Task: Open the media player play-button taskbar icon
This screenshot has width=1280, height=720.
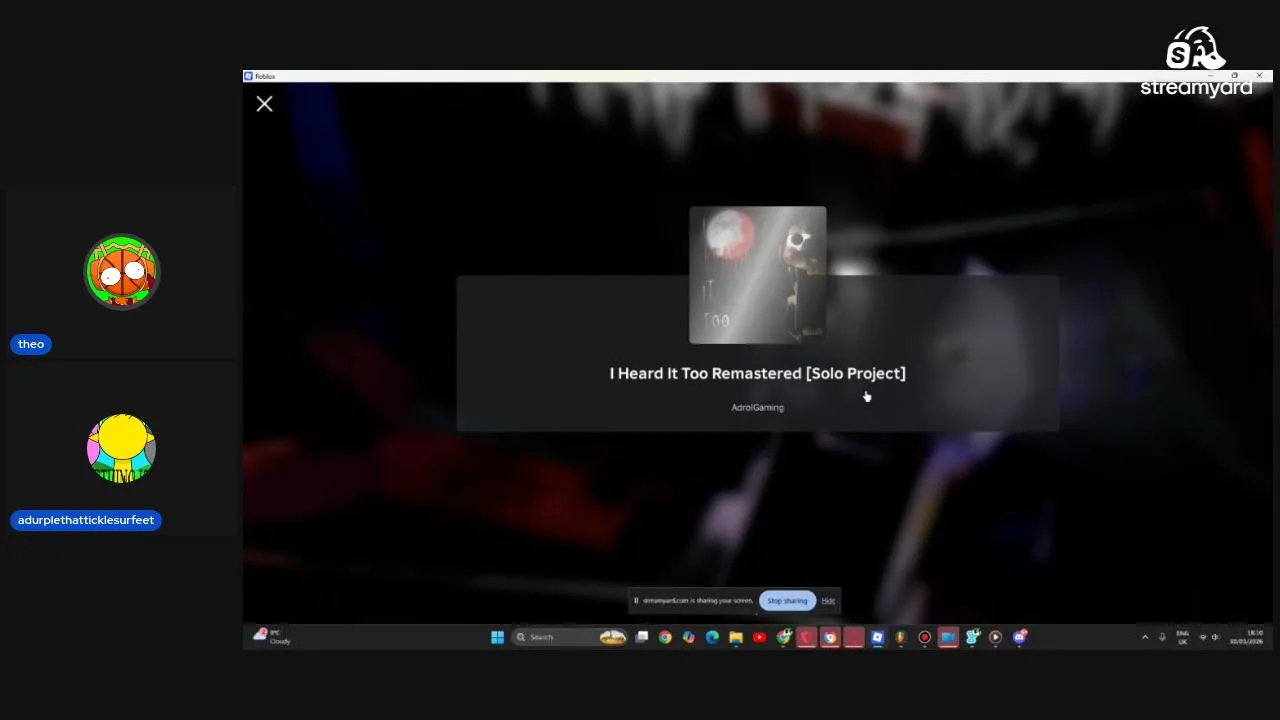Action: coord(995,637)
